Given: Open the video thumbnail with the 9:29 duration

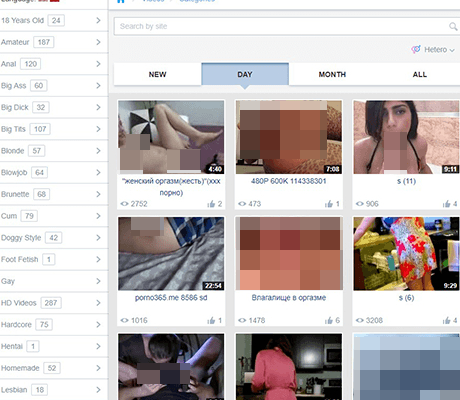Looking at the screenshot, I should [x=406, y=254].
